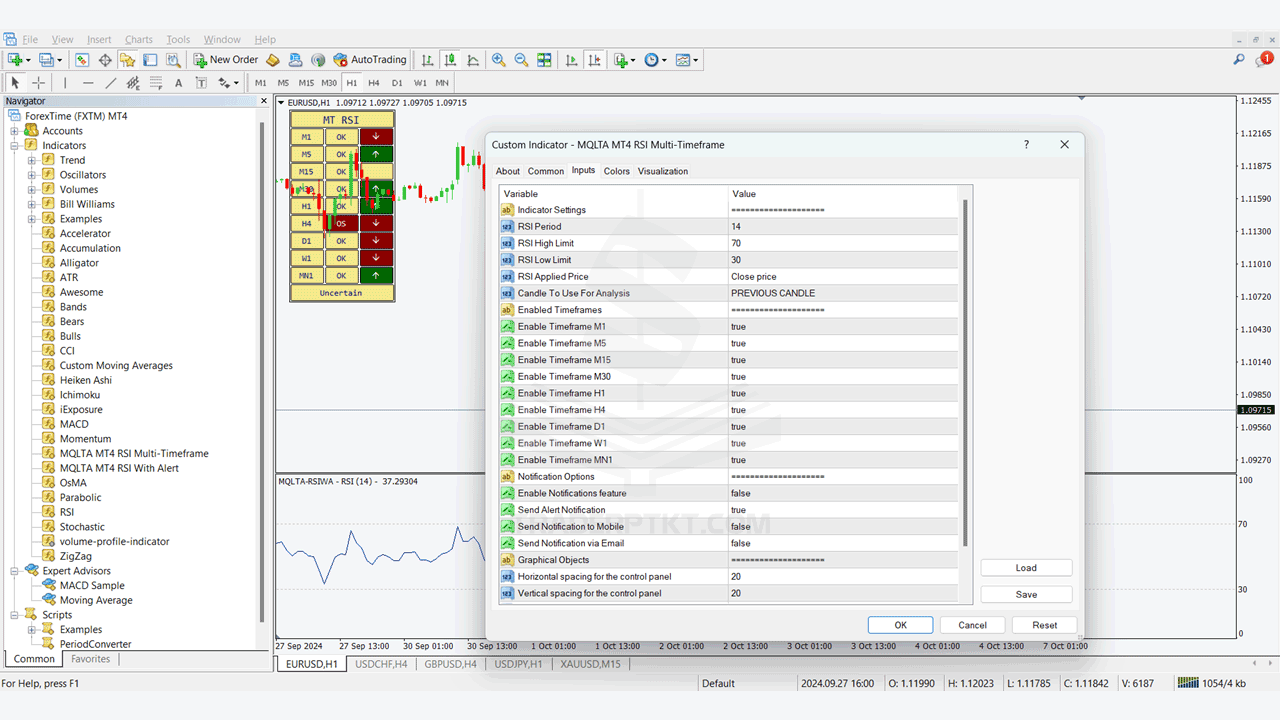
Task: Expand the Oscillators indicators folder
Action: click(32, 175)
